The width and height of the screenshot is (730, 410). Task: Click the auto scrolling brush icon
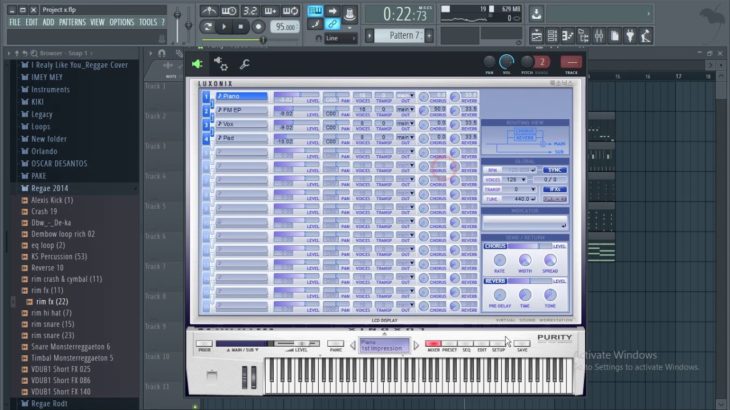pyautogui.click(x=315, y=24)
